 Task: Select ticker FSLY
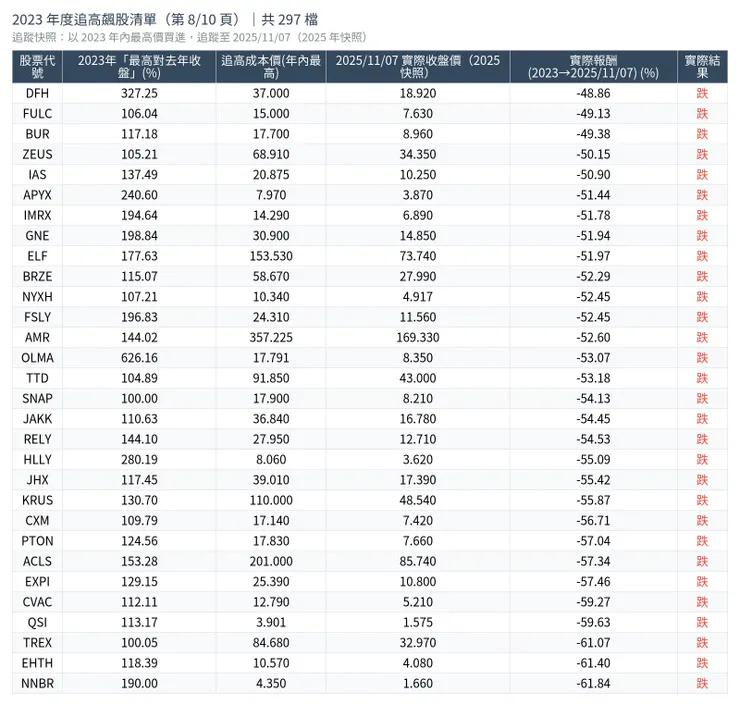(37, 317)
